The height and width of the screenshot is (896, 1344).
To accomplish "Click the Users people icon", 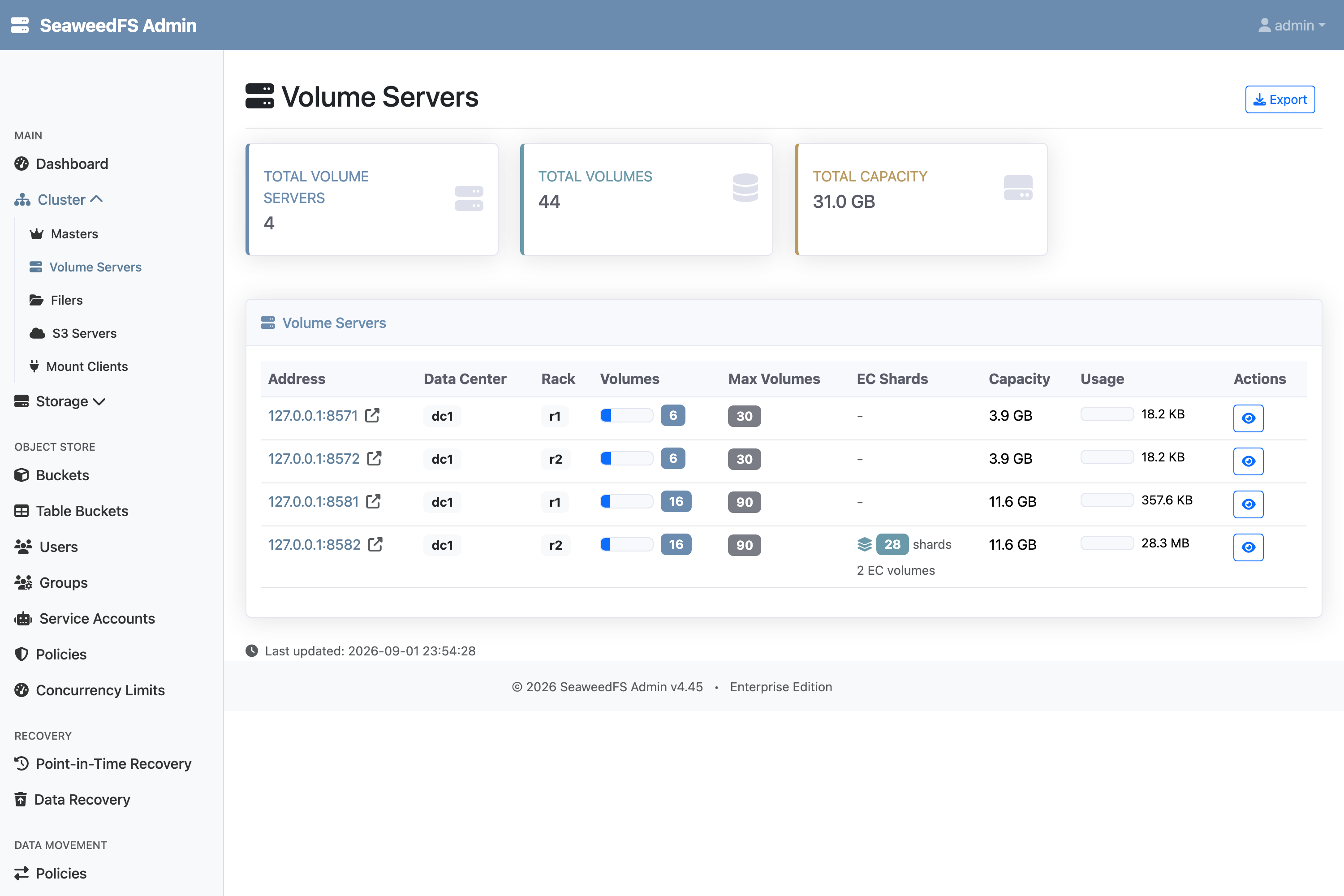I will (x=23, y=547).
